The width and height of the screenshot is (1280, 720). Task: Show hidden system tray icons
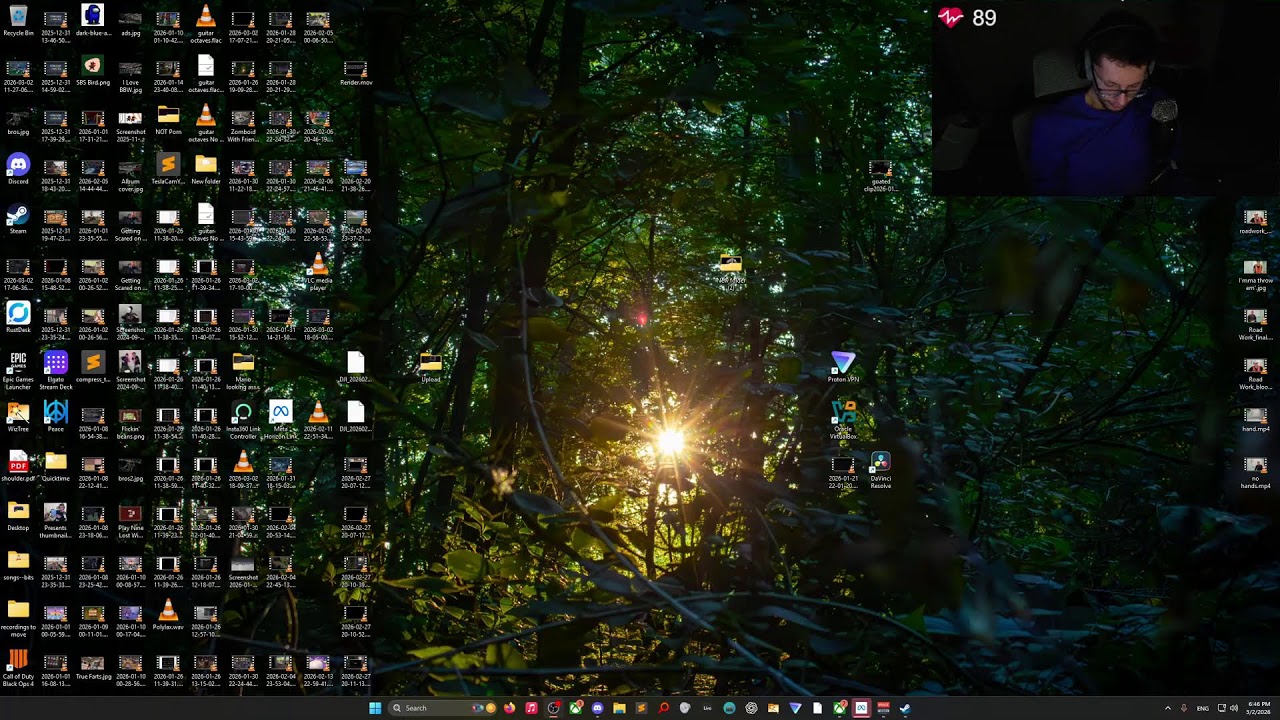[1167, 708]
